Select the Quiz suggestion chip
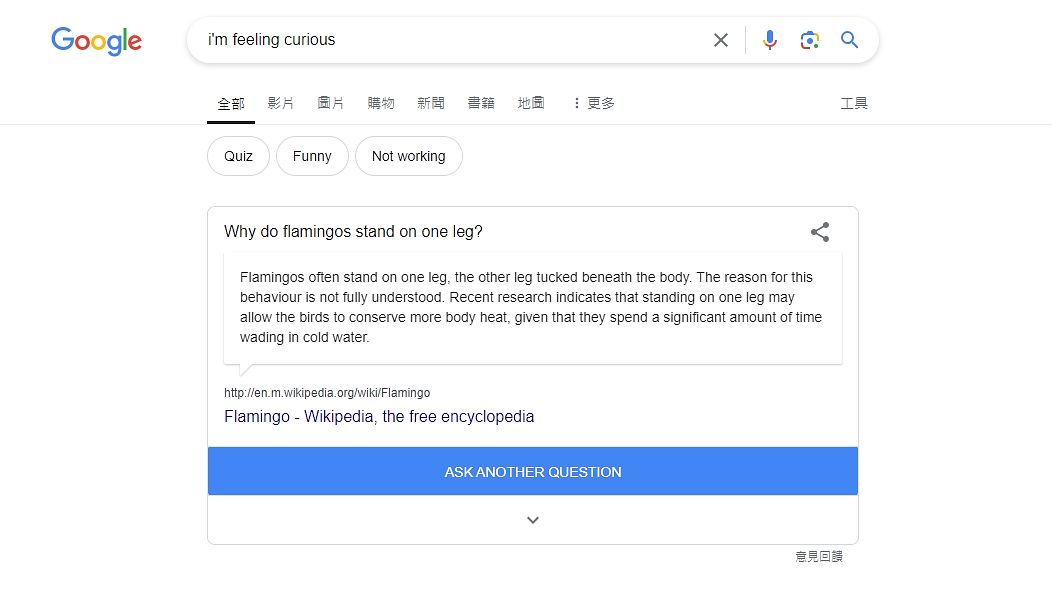 tap(238, 156)
